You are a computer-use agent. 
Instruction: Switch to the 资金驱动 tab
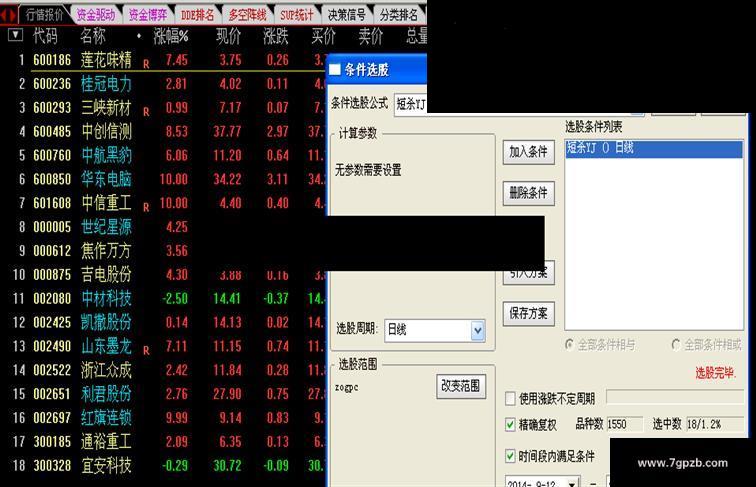pyautogui.click(x=95, y=14)
